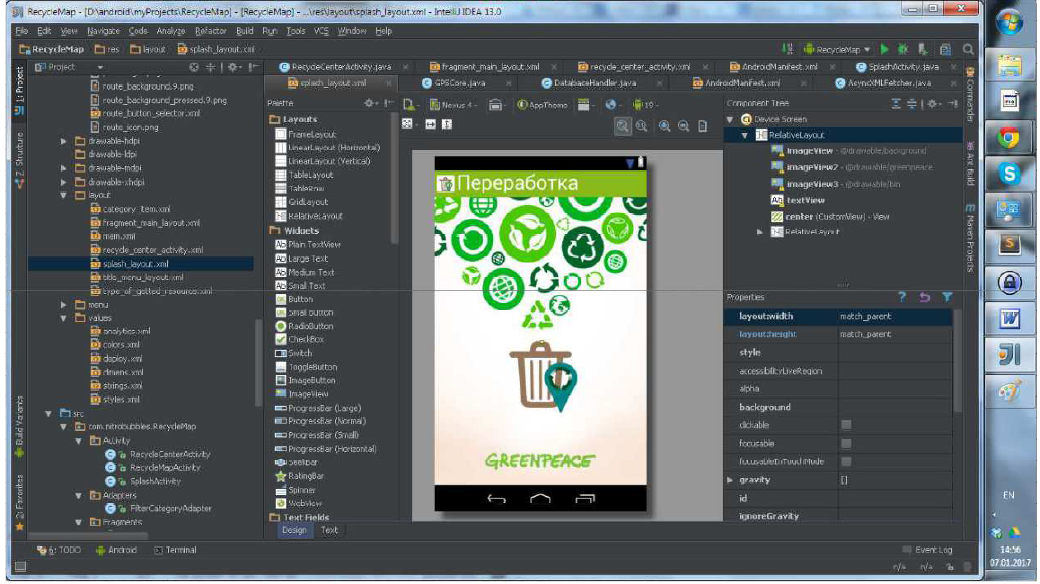The image size is (1040, 584).
Task: Open Word from Windows taskbar
Action: coord(1009,319)
